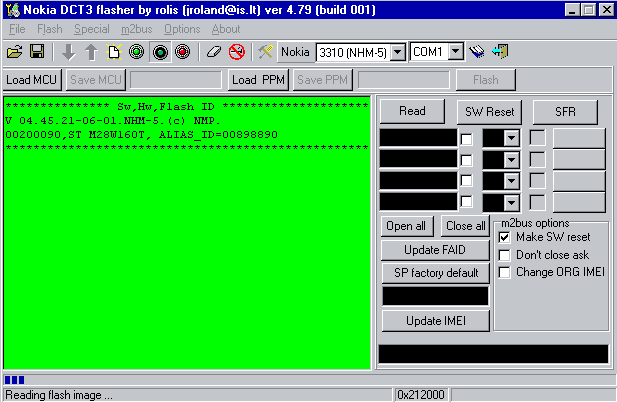Viewport: 617px width, 402px height.
Task: Open the About menu
Action: pyautogui.click(x=226, y=29)
